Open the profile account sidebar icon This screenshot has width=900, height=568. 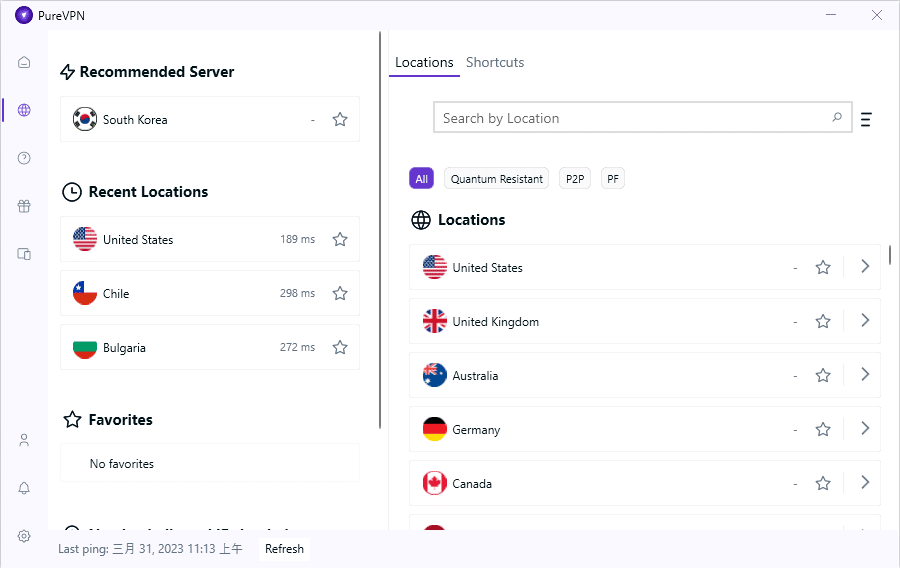(x=24, y=440)
